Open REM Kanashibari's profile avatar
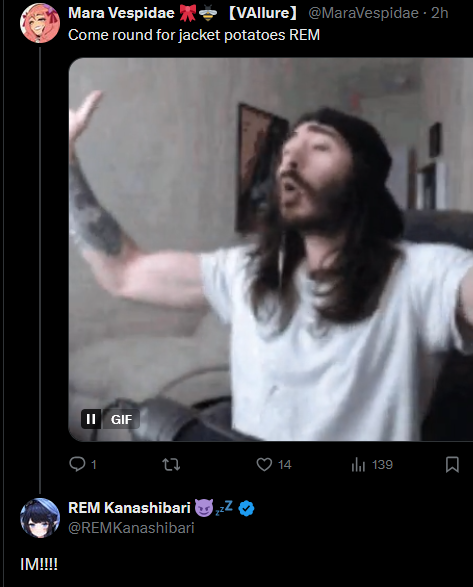This screenshot has height=587, width=473. point(40,518)
